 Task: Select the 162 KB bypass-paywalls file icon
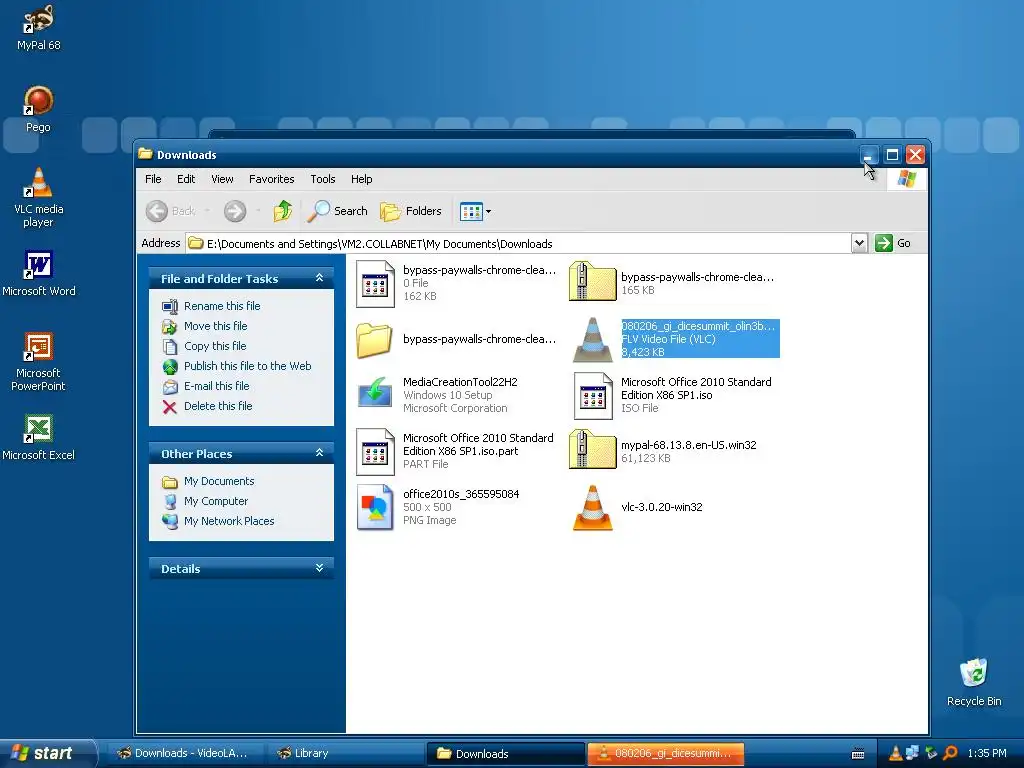375,284
